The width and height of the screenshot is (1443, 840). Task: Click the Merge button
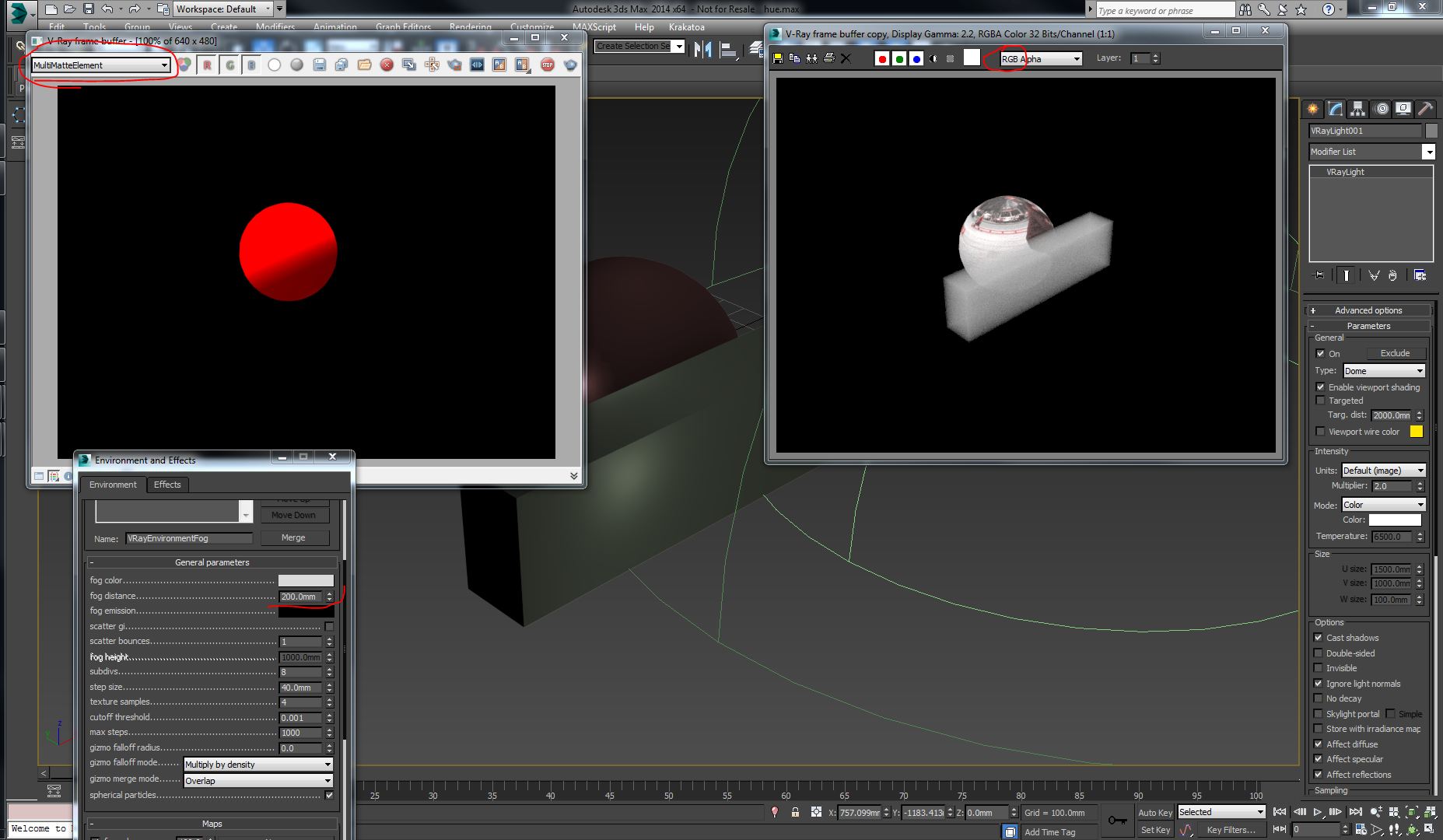point(293,537)
